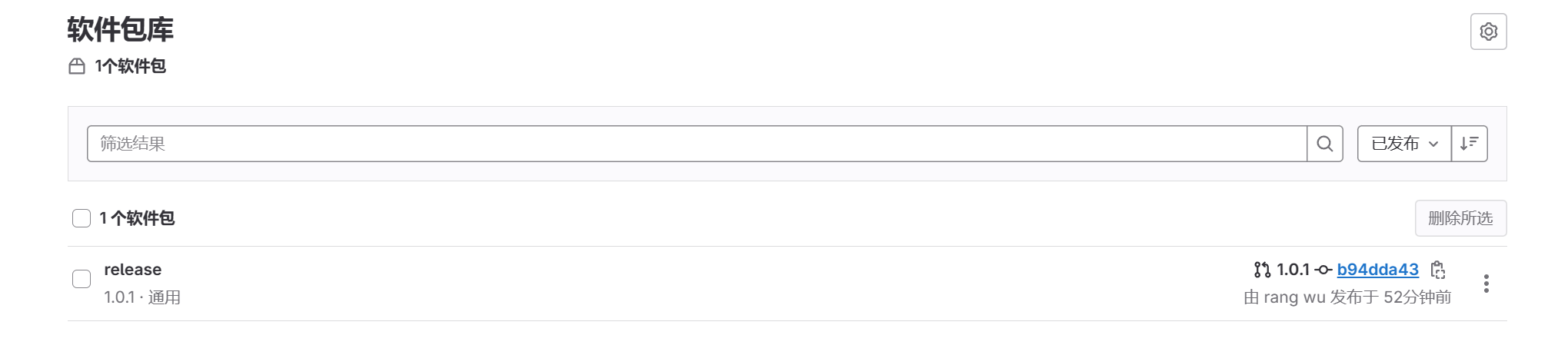Click the 1 个软件包 label by select-all
Image resolution: width=1568 pixels, height=355 pixels.
(137, 218)
